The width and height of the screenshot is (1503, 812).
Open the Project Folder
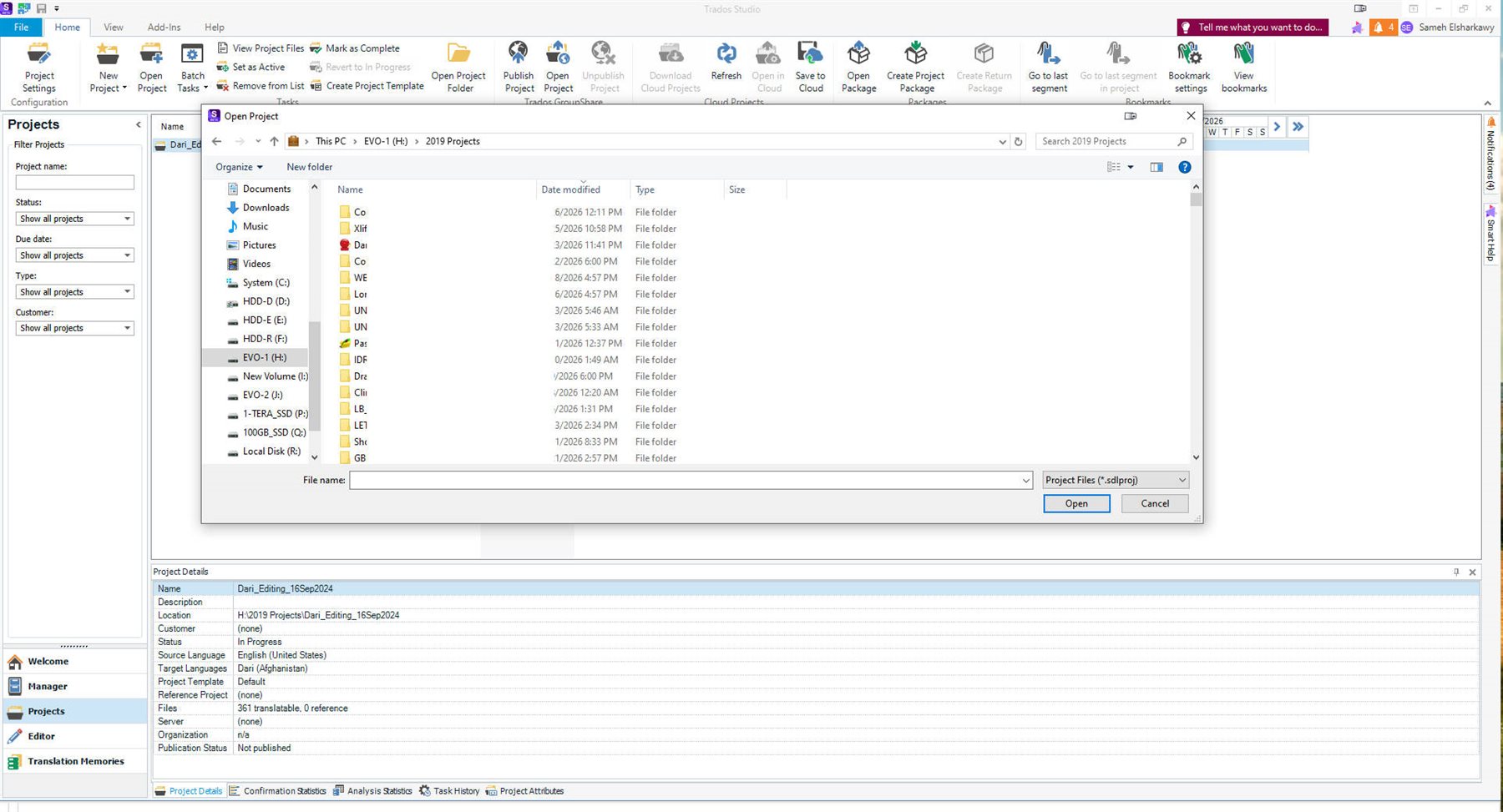pos(458,65)
